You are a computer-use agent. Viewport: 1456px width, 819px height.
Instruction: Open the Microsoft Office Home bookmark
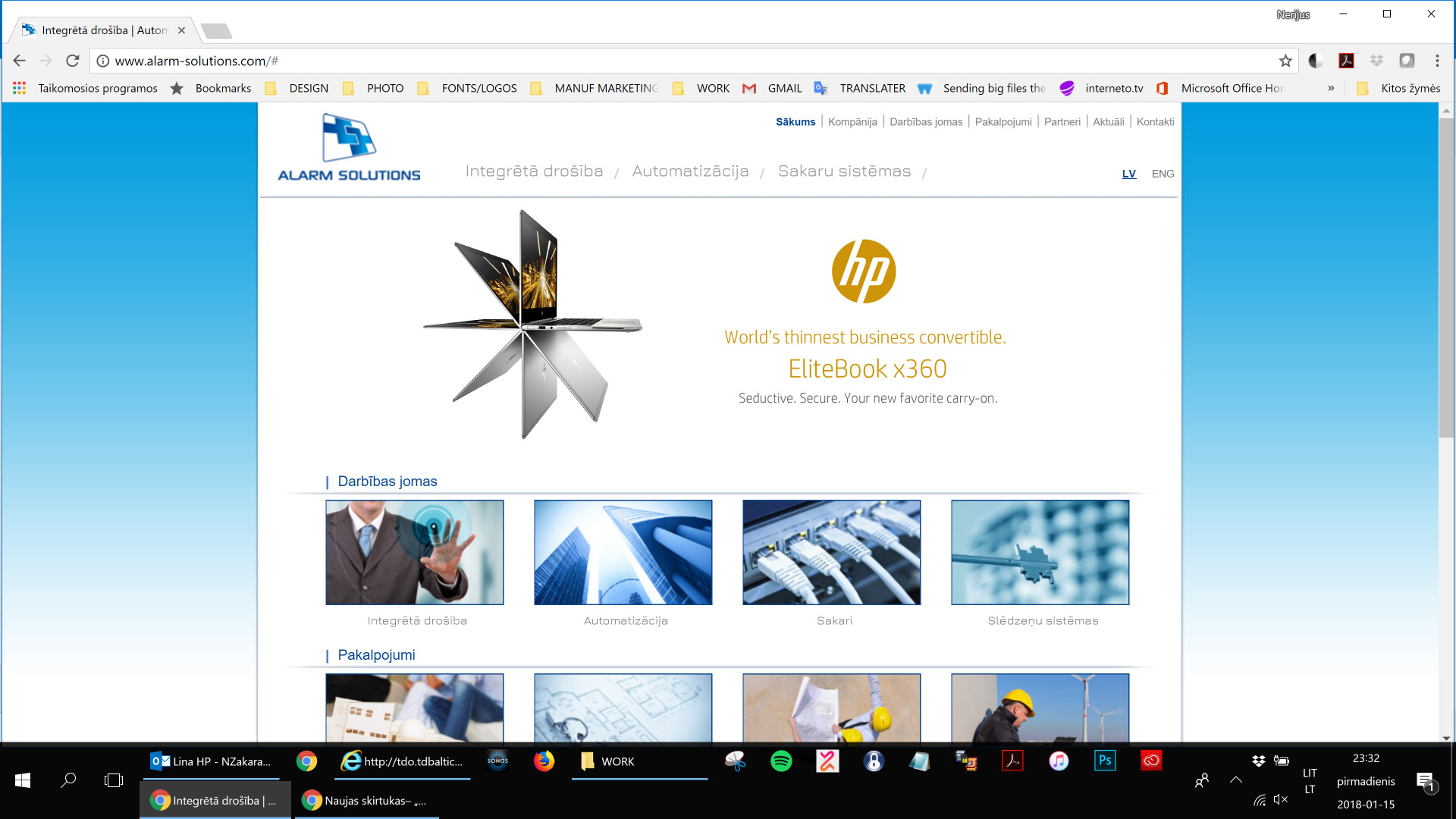point(1219,88)
